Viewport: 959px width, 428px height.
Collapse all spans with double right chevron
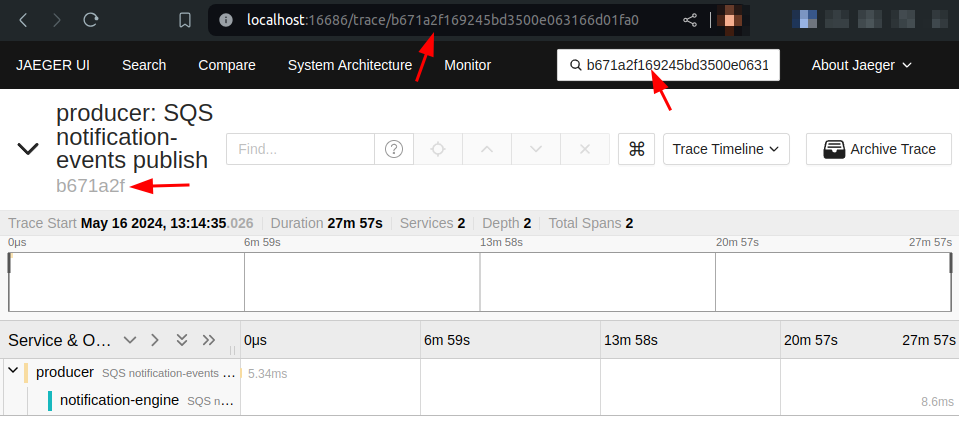pos(209,340)
